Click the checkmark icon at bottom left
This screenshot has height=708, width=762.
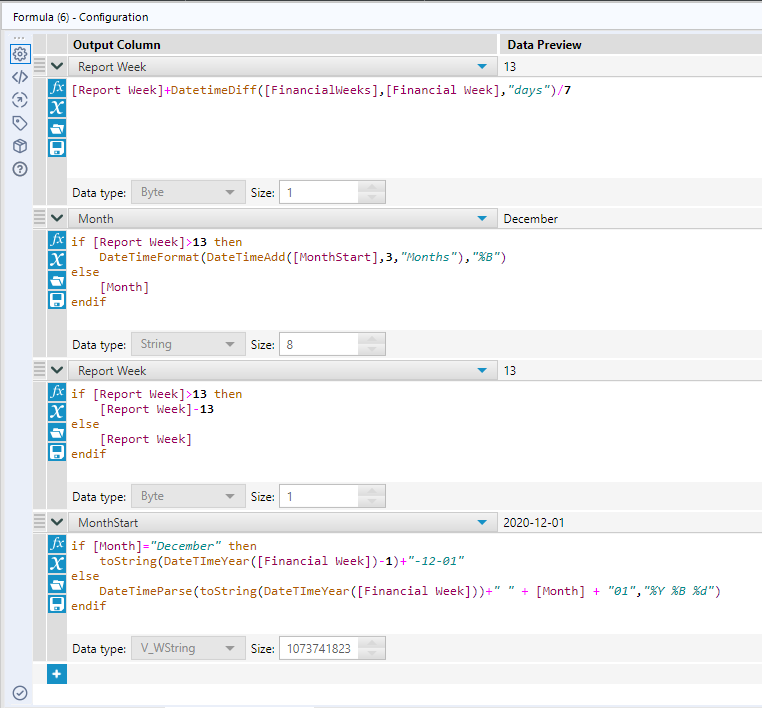click(20, 693)
